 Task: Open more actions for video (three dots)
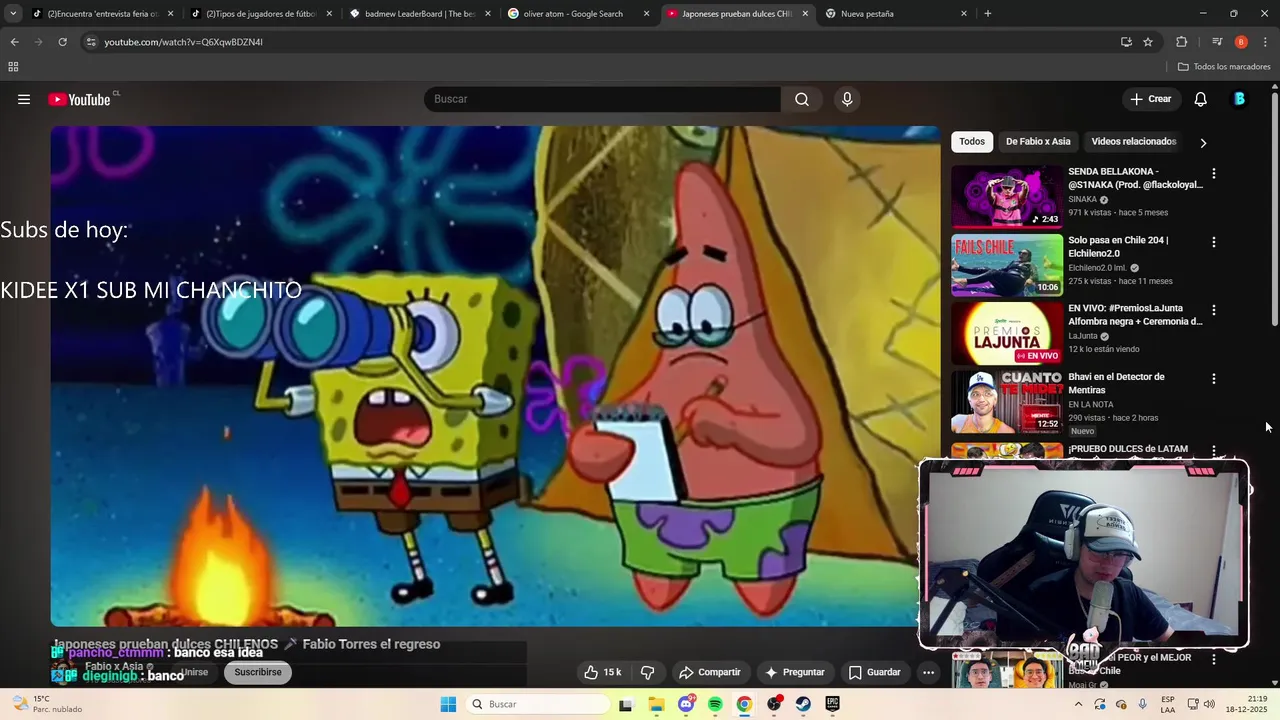(x=928, y=672)
